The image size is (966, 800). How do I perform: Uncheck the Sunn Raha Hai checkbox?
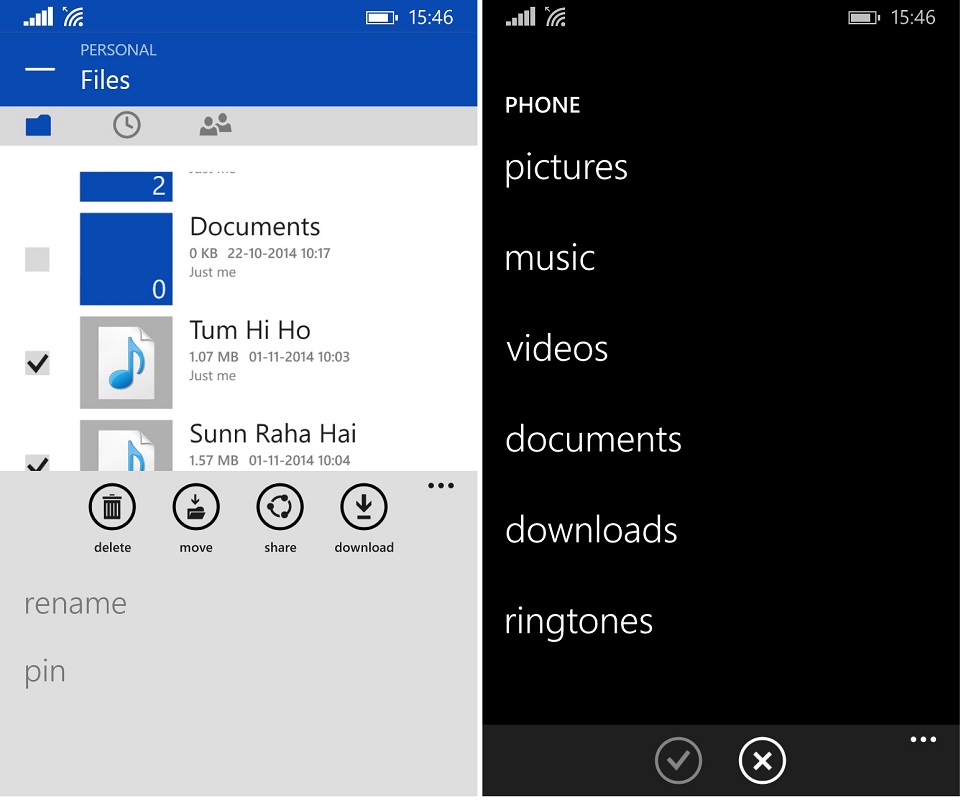point(37,462)
